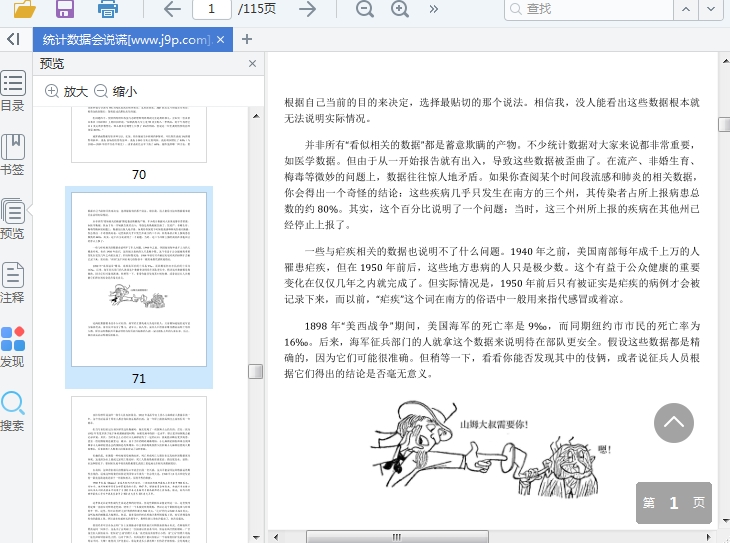Click the zoom in magnifier in toolbar
This screenshot has width=730, height=543.
click(x=400, y=9)
